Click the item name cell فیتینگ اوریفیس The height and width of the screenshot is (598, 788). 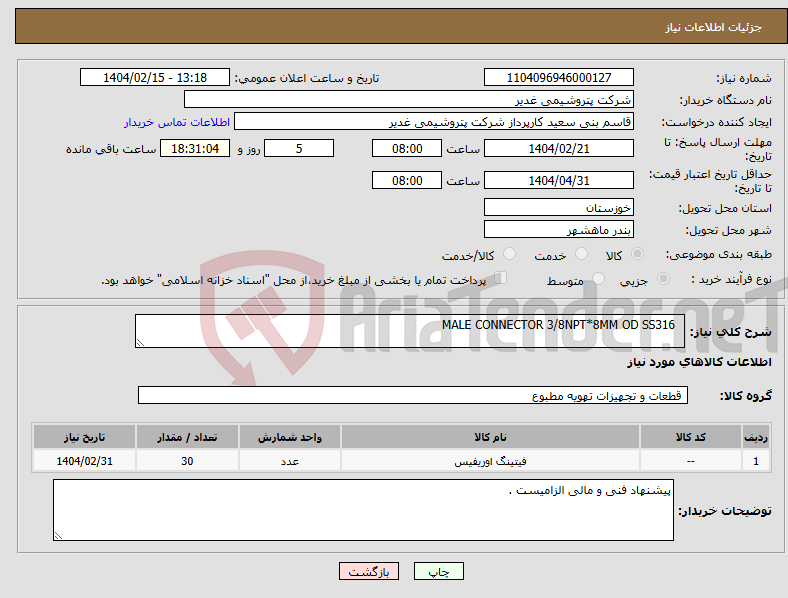coord(490,461)
